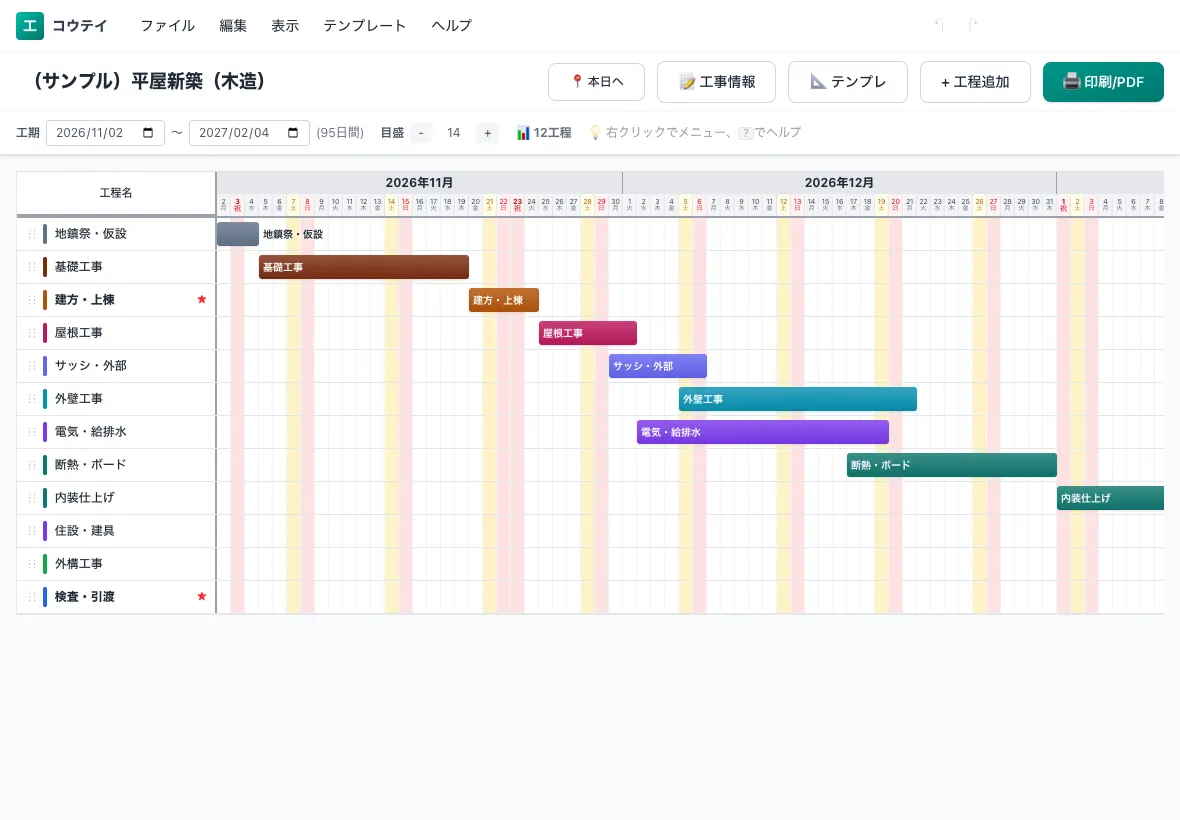The image size is (1180, 820).
Task: Click red star on 検査・引渡 row
Action: (202, 597)
